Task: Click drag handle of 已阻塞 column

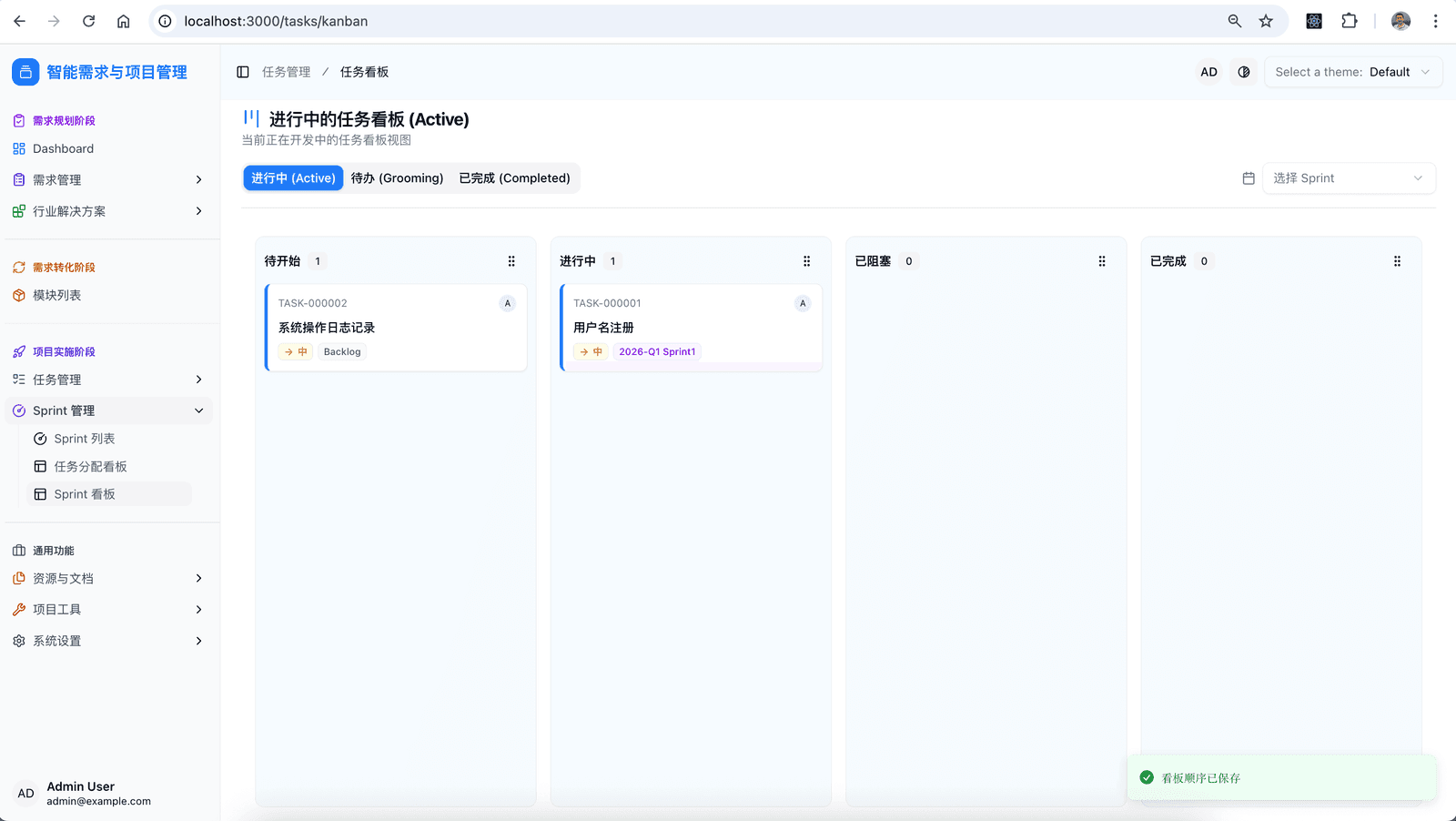Action: click(1102, 261)
